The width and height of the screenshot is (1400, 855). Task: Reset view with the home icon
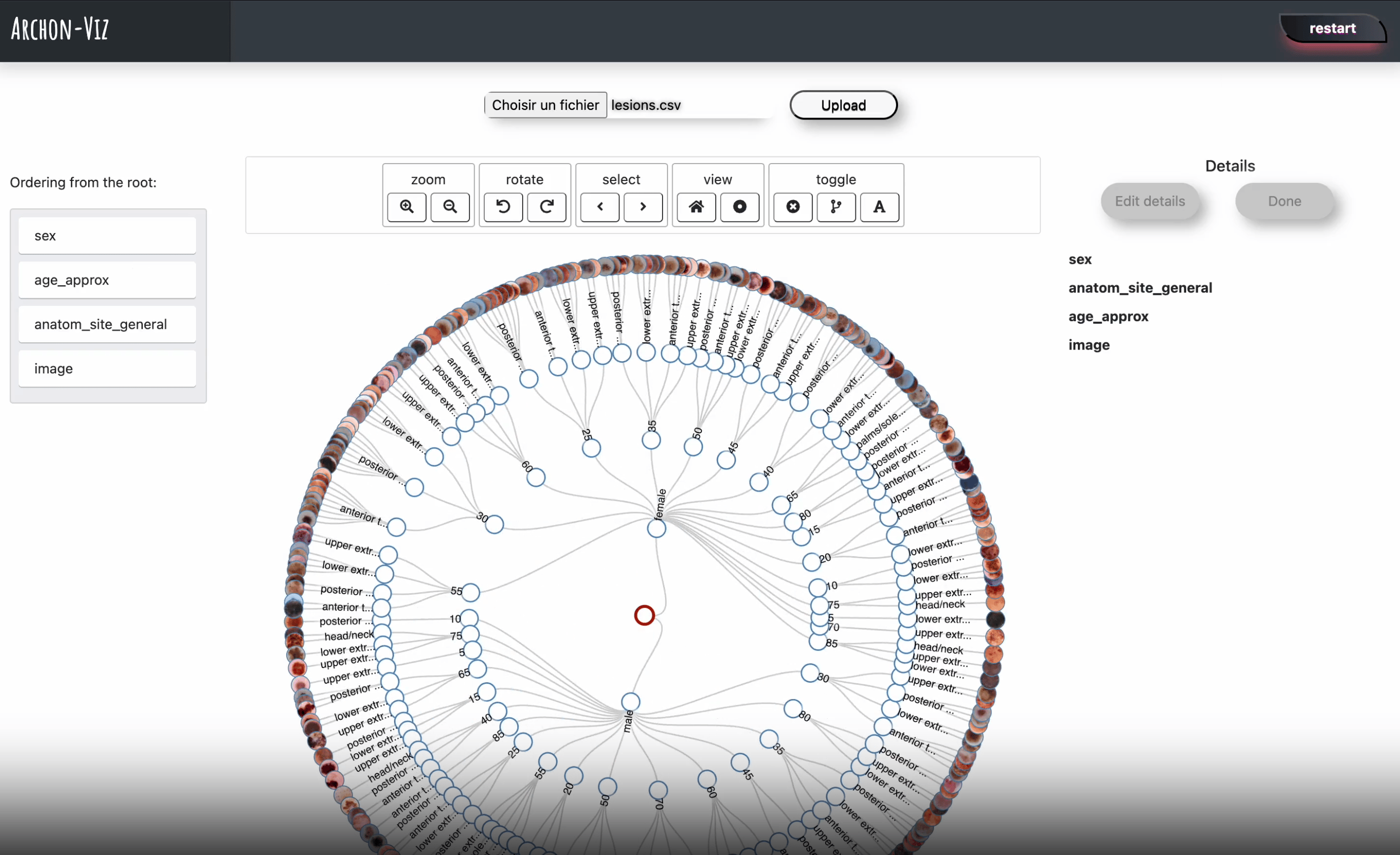tap(696, 207)
